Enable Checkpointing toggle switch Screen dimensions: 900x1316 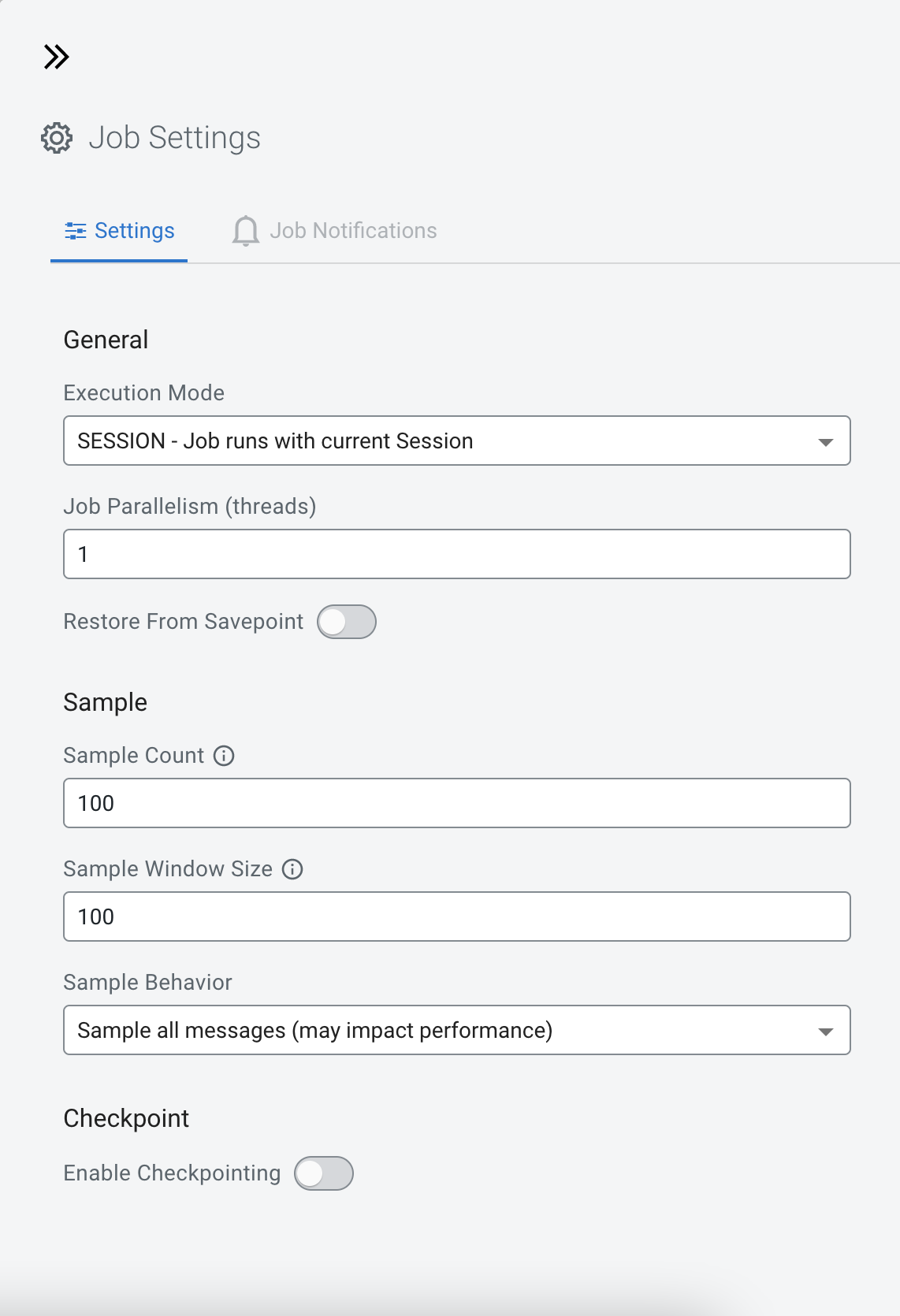(324, 1173)
